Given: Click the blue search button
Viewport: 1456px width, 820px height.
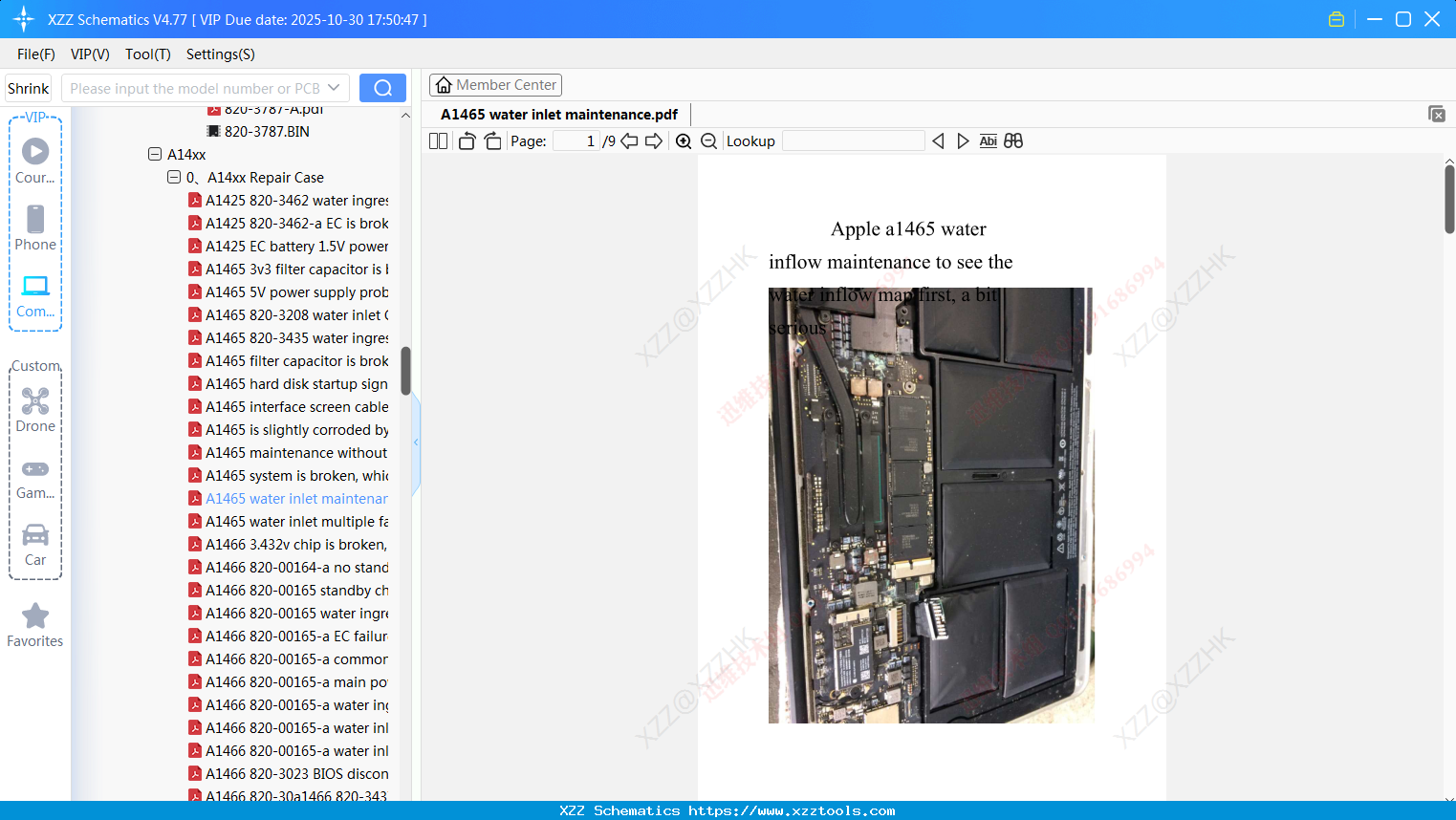Looking at the screenshot, I should pos(382,88).
